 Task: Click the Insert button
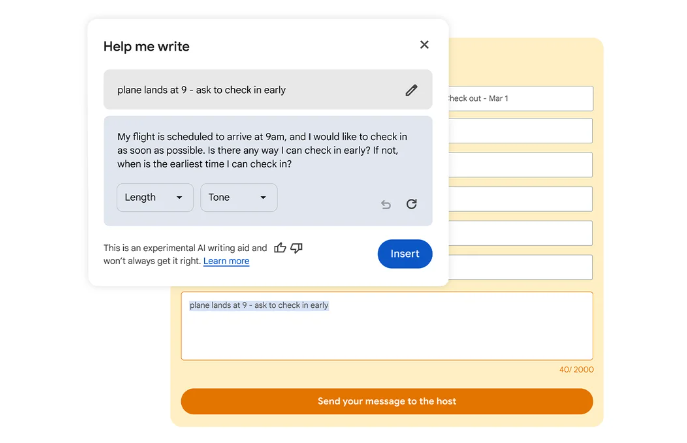coord(405,254)
